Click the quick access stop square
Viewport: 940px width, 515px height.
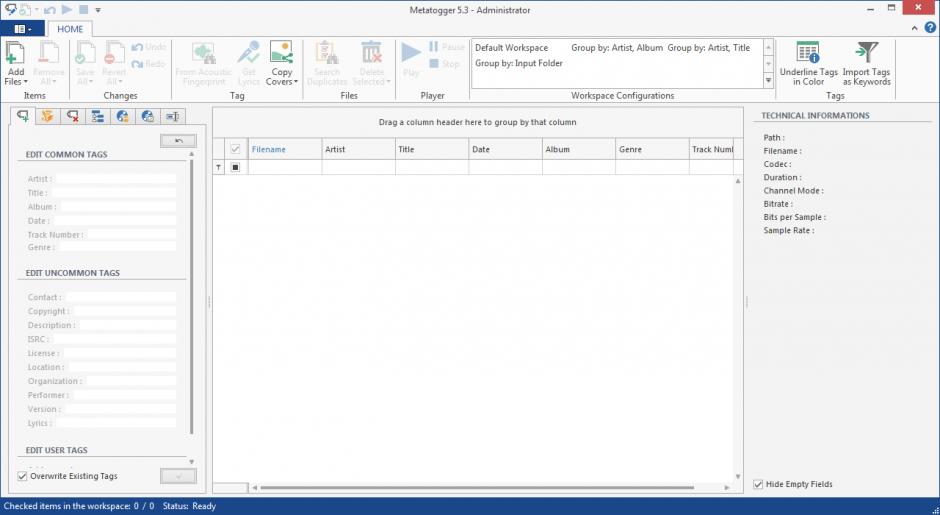click(84, 10)
